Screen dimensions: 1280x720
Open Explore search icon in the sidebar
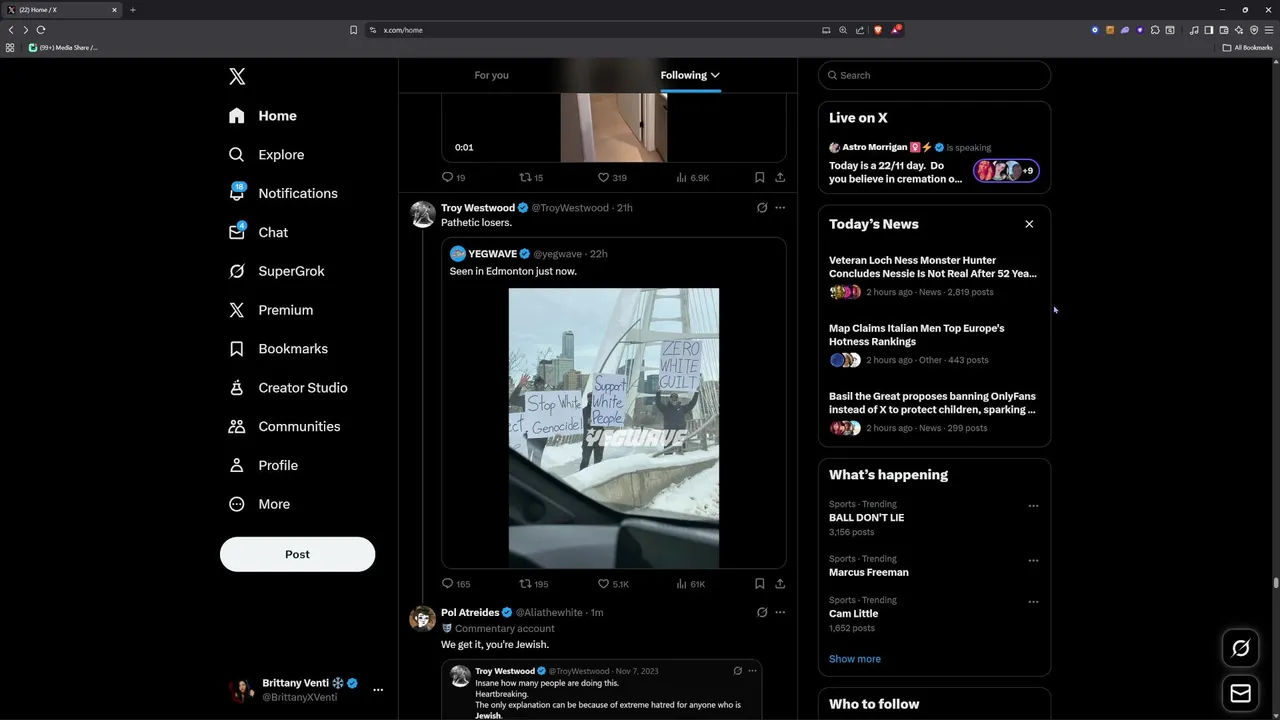pos(237,155)
